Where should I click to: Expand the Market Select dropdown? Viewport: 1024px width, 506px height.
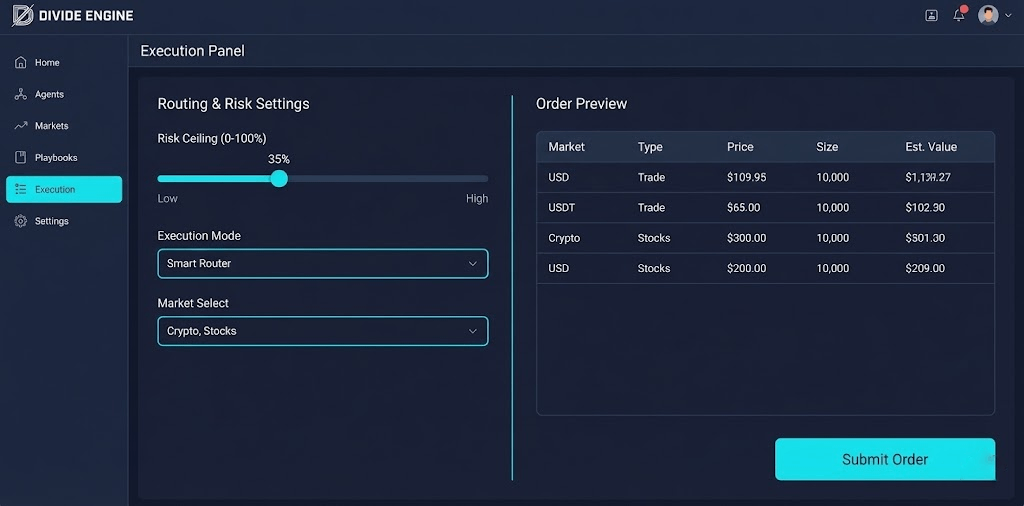(322, 331)
